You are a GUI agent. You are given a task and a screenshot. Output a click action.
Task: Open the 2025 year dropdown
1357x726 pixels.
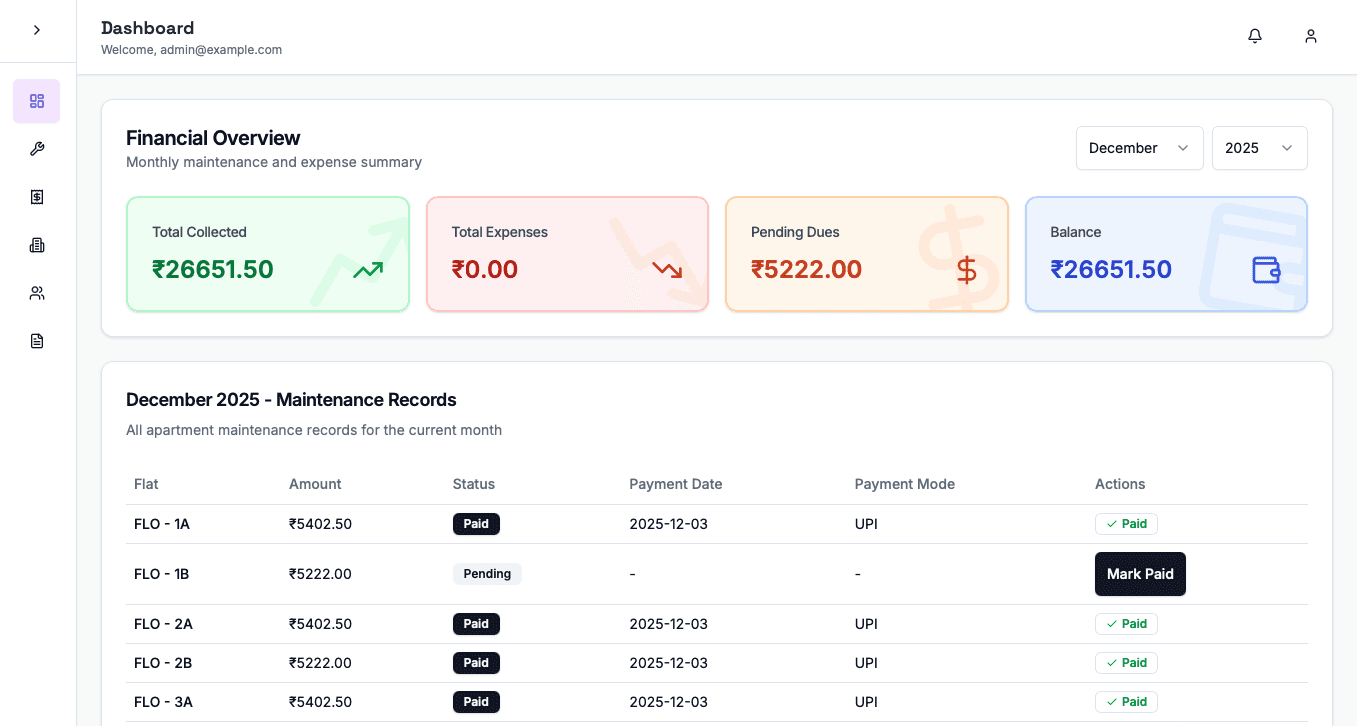(x=1260, y=148)
